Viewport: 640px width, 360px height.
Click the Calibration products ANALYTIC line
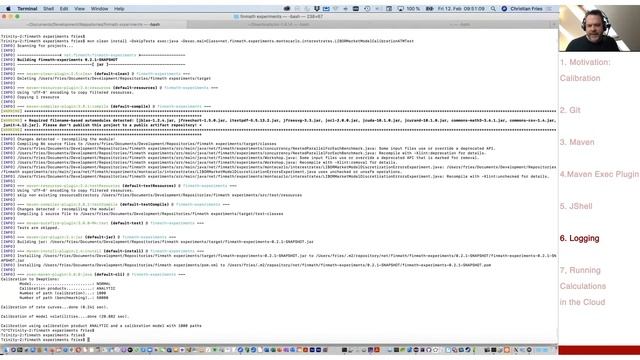pos(67,289)
